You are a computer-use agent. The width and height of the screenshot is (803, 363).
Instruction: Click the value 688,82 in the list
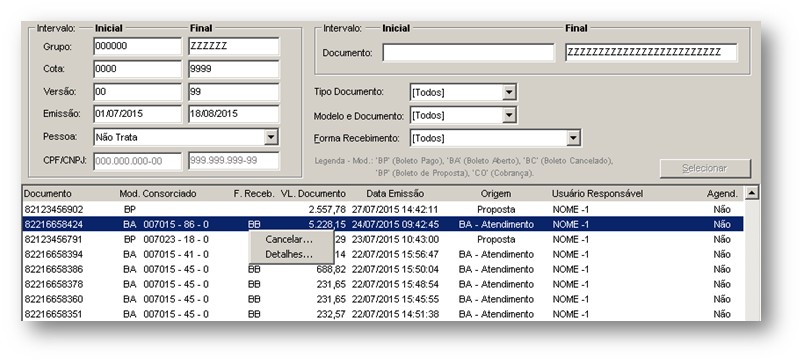click(331, 269)
